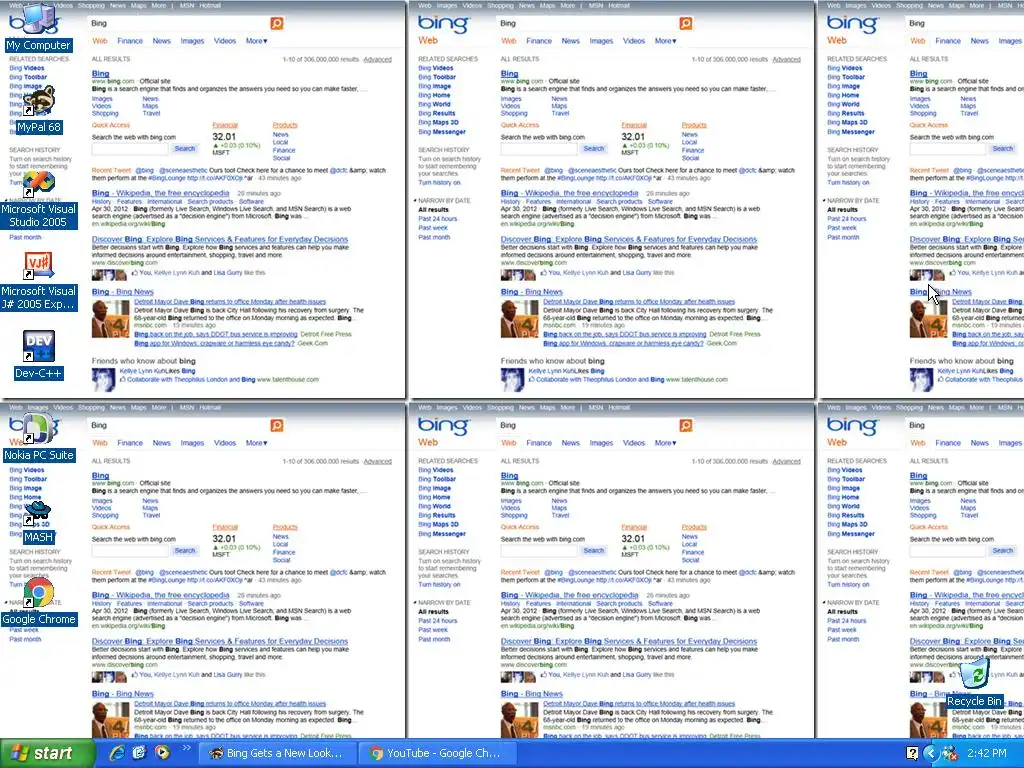Select the Microsoft Visual J# 2005 shortcut
1024x768 pixels.
[x=39, y=281]
